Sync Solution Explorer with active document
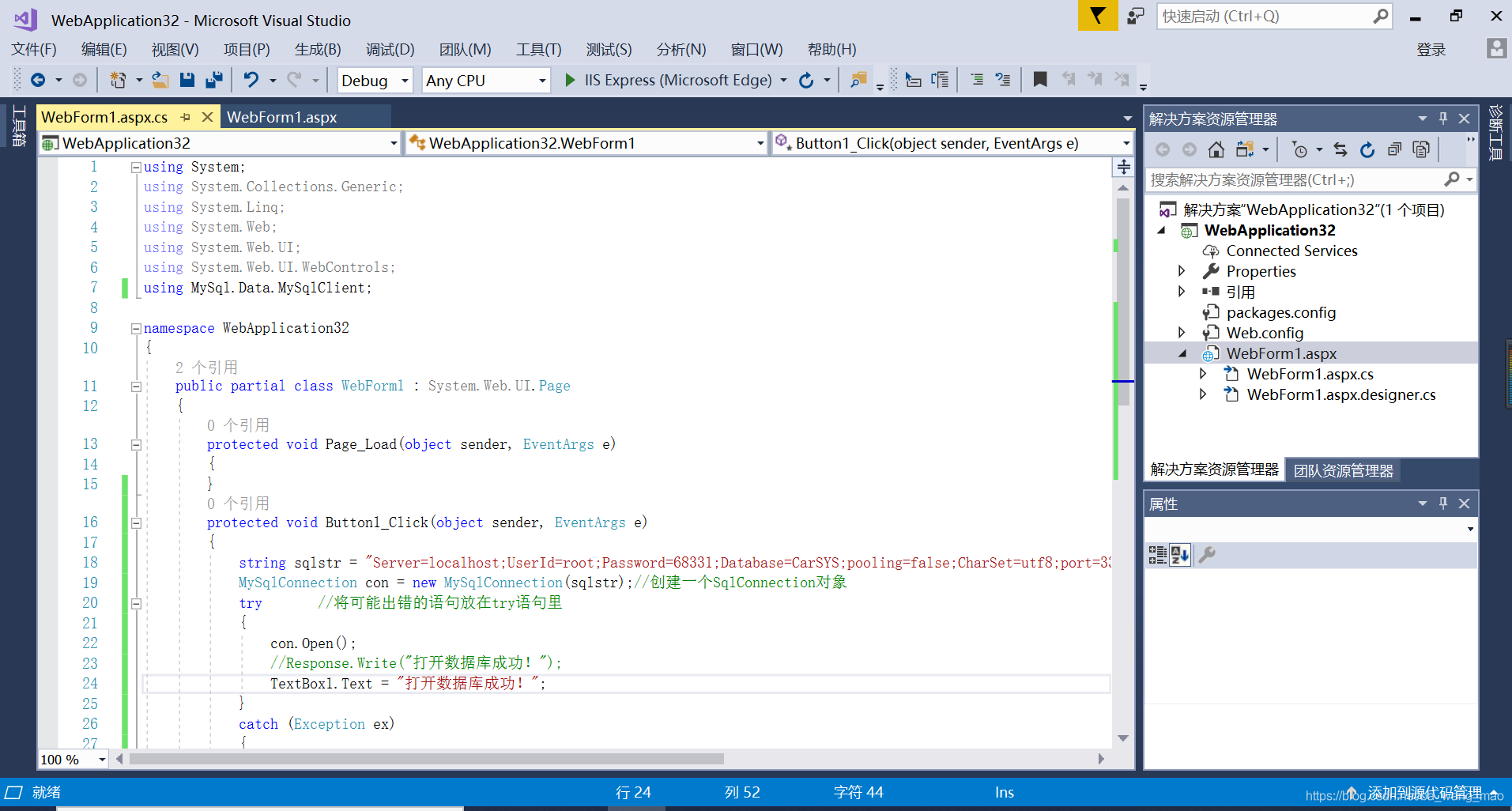This screenshot has width=1512, height=811. point(1341,149)
